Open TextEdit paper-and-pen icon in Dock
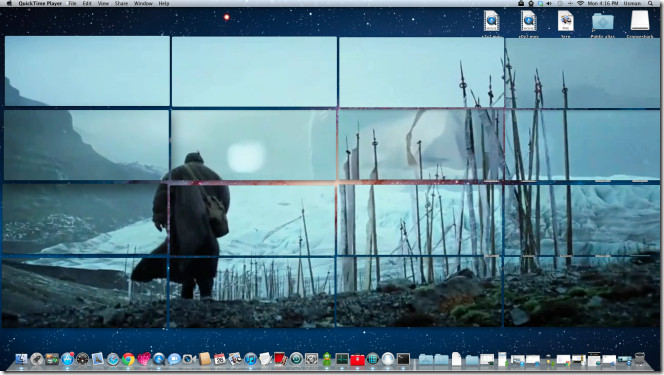The width and height of the screenshot is (664, 375). point(266,359)
